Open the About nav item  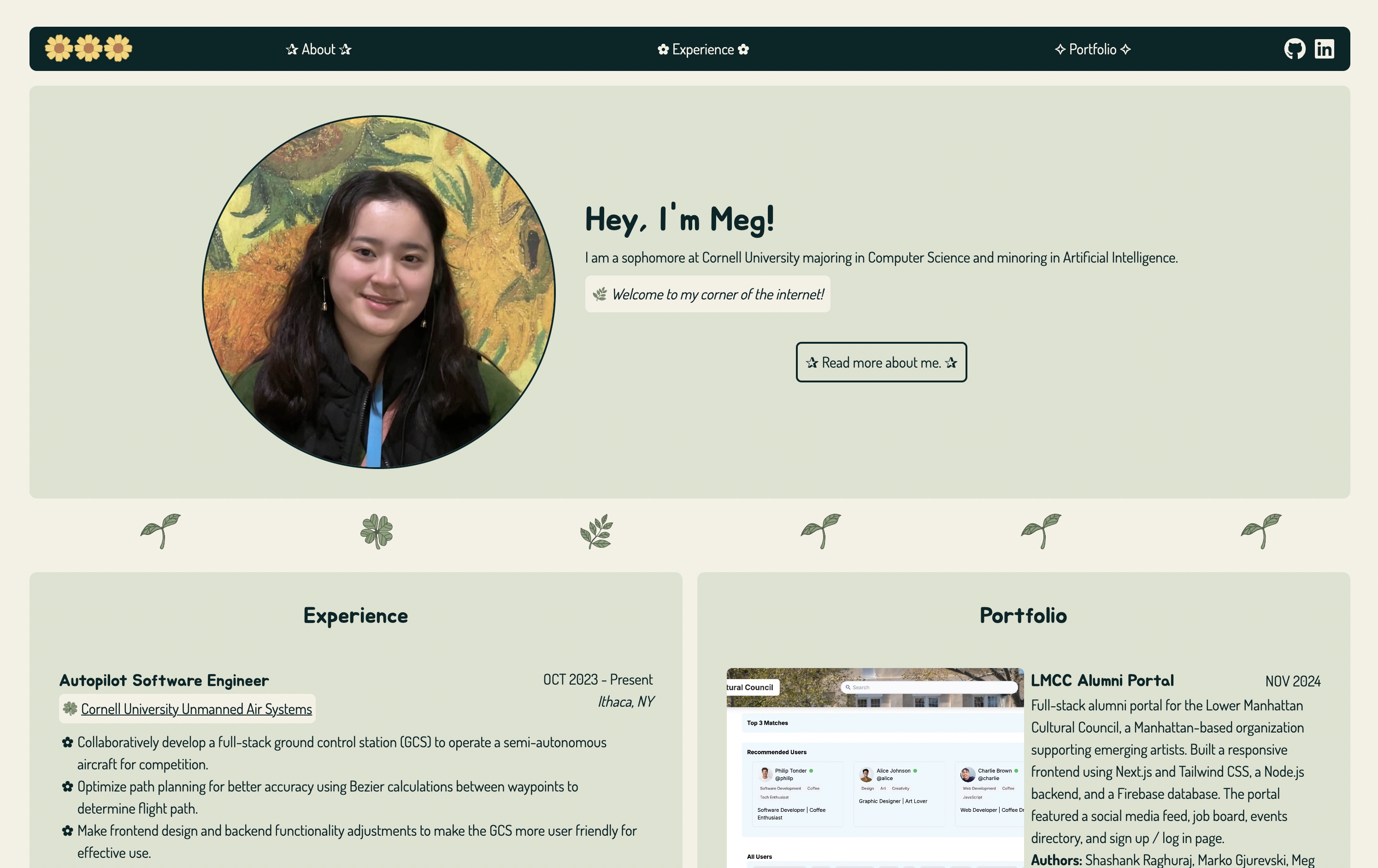pyautogui.click(x=318, y=50)
